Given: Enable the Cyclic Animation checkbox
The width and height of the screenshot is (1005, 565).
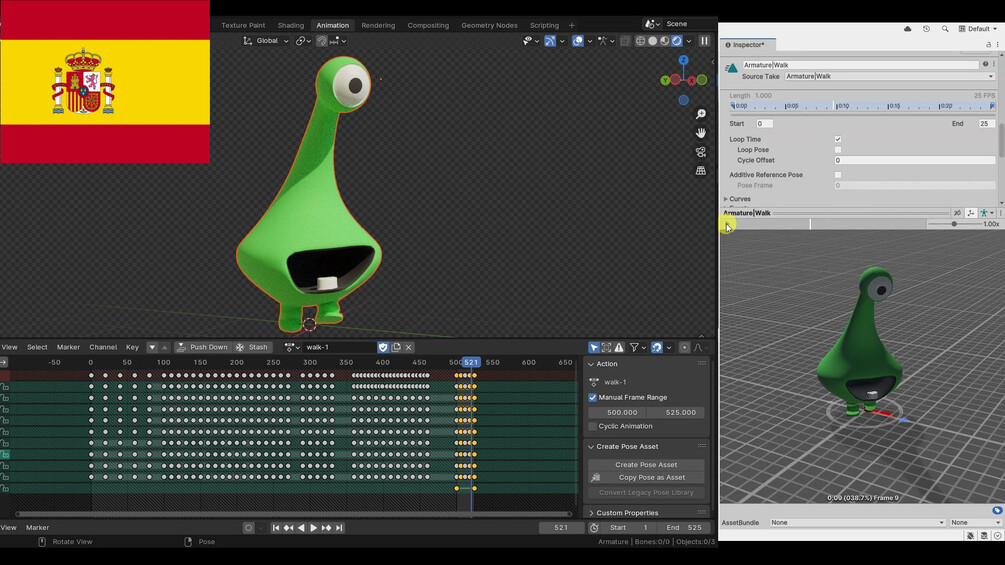Looking at the screenshot, I should click(593, 426).
